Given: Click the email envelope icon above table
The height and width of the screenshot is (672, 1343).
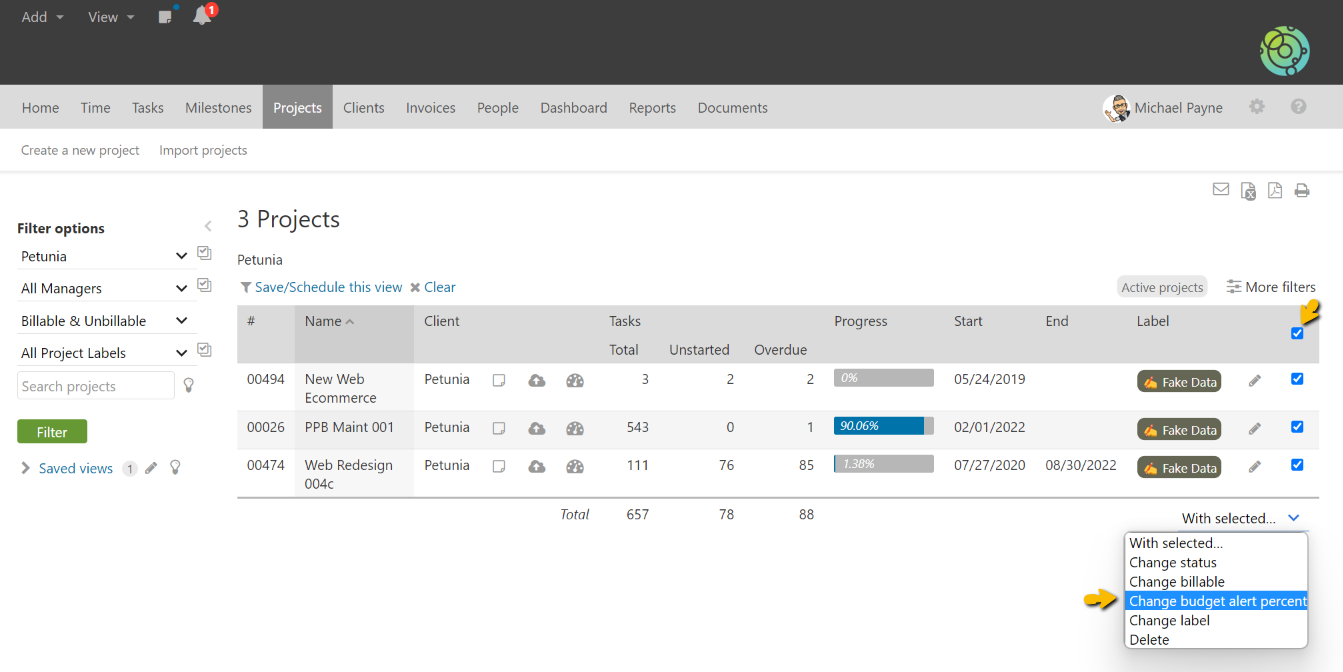Looking at the screenshot, I should (1221, 189).
